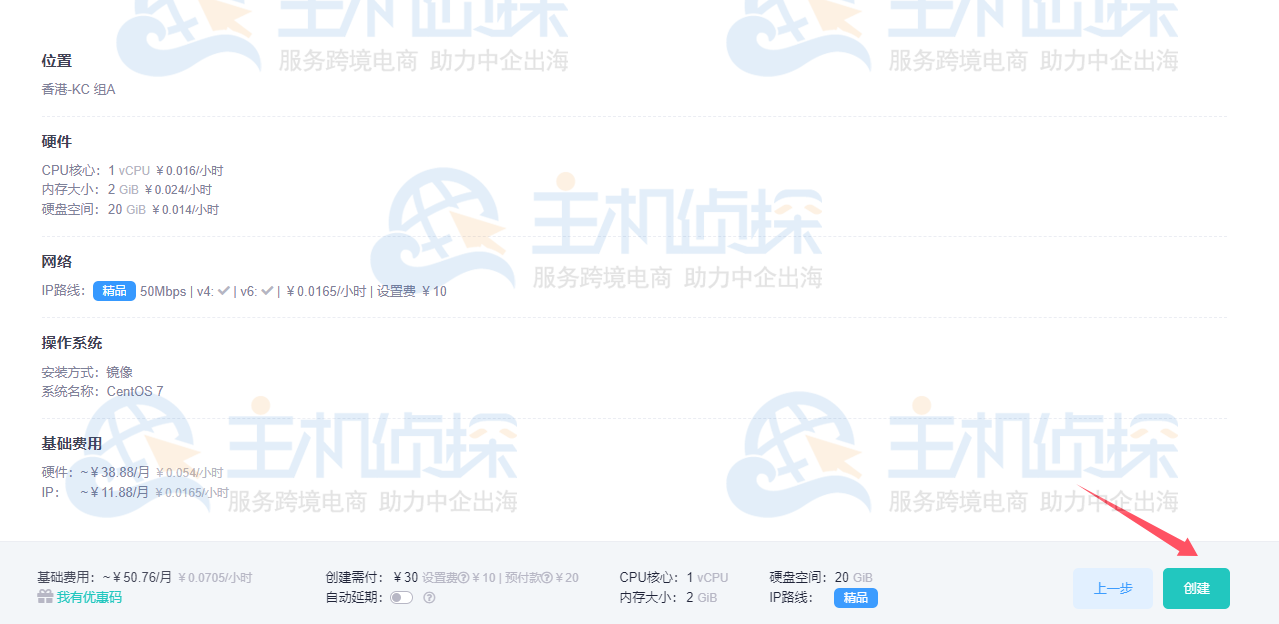Image resolution: width=1279 pixels, height=624 pixels.
Task: Click the 香港-KC 组A location text
Action: click(x=79, y=89)
